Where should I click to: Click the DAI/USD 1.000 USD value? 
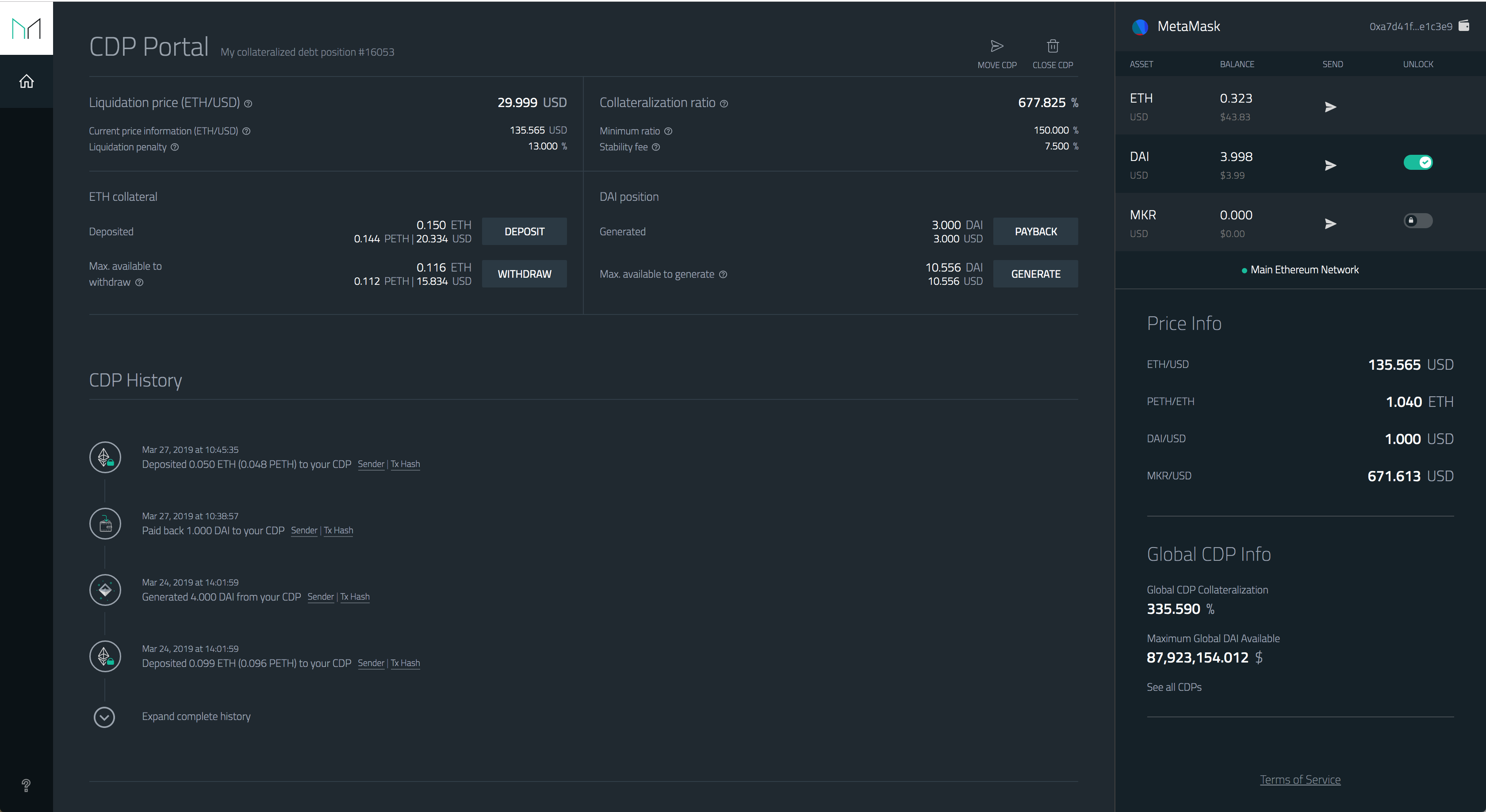pos(1419,440)
